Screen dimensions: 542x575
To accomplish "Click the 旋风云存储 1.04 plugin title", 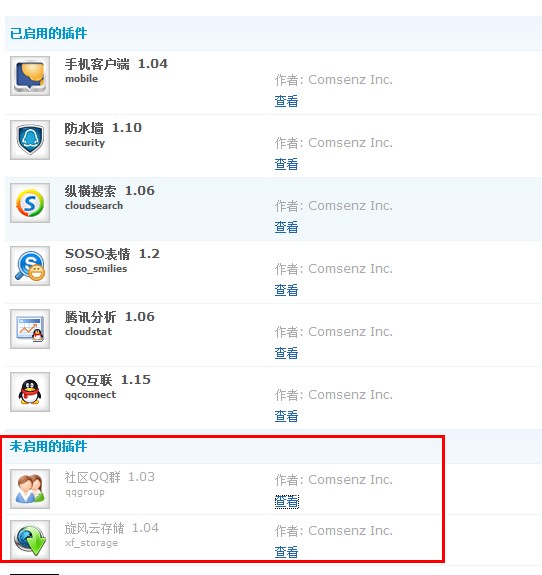I will click(112, 528).
